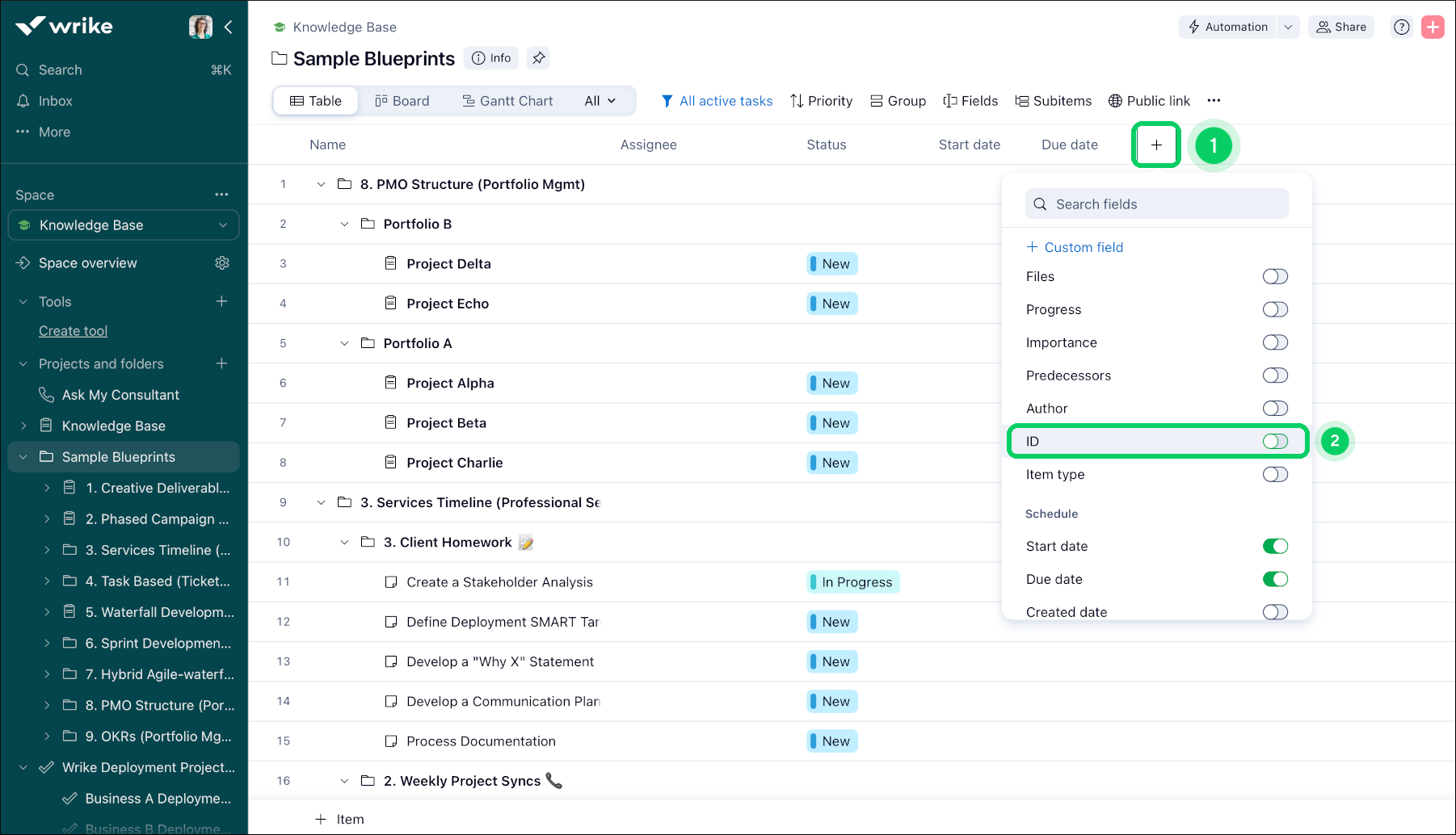The width and height of the screenshot is (1456, 835).
Task: Open the help question mark icon
Action: click(x=1401, y=27)
